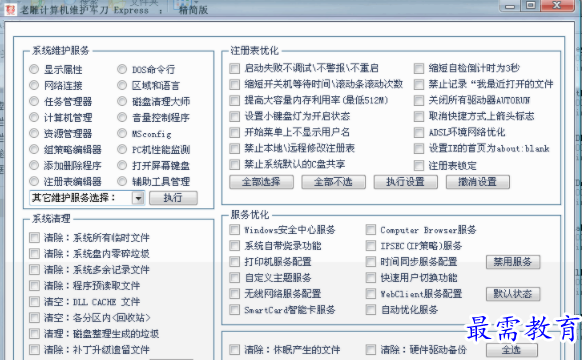The image size is (588, 360).
Task: Check 清除：休眠产生的文件
Action: pyautogui.click(x=235, y=350)
